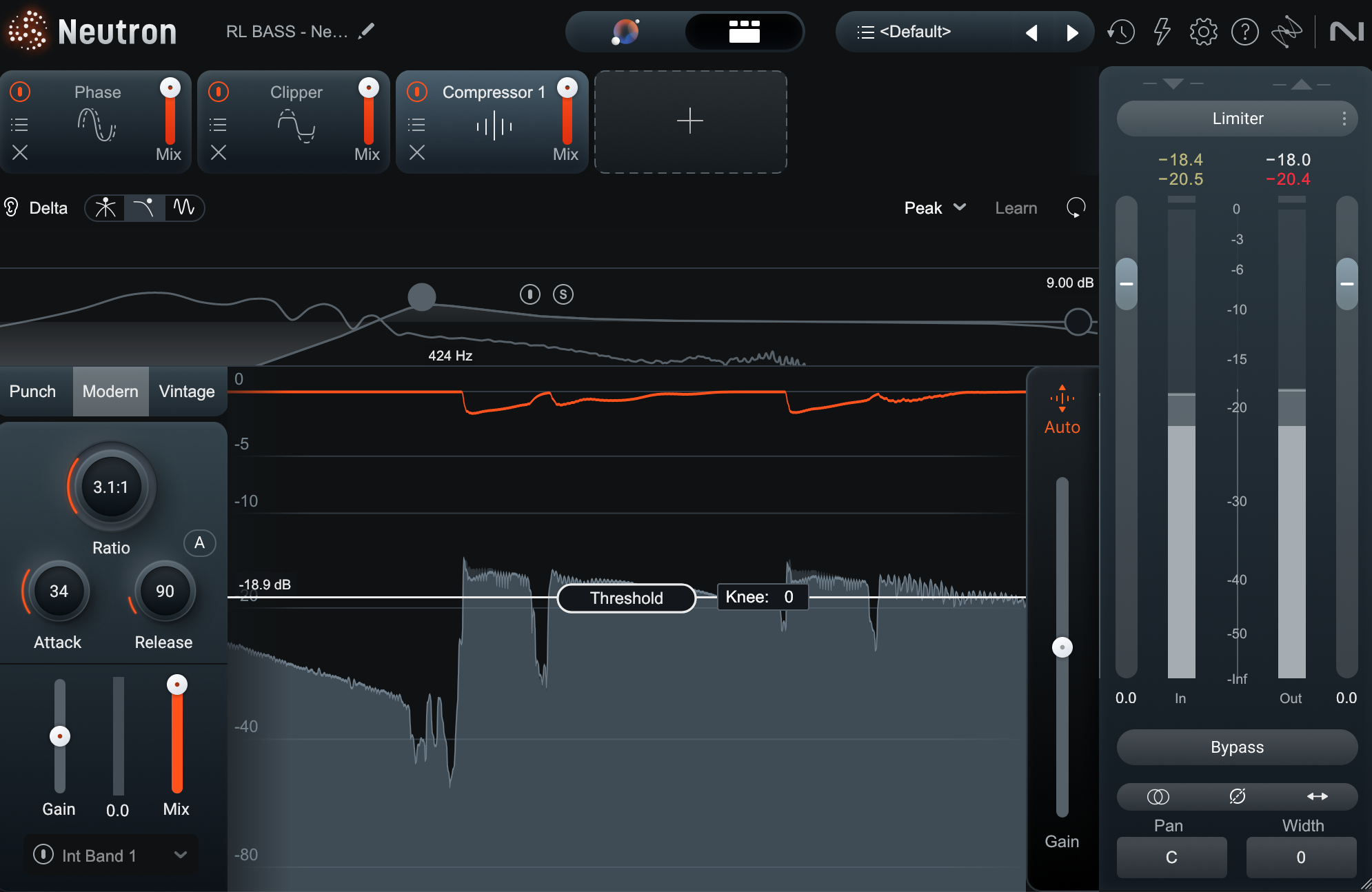The width and height of the screenshot is (1372, 892).
Task: Switch to detailed module view icon
Action: pos(745,32)
